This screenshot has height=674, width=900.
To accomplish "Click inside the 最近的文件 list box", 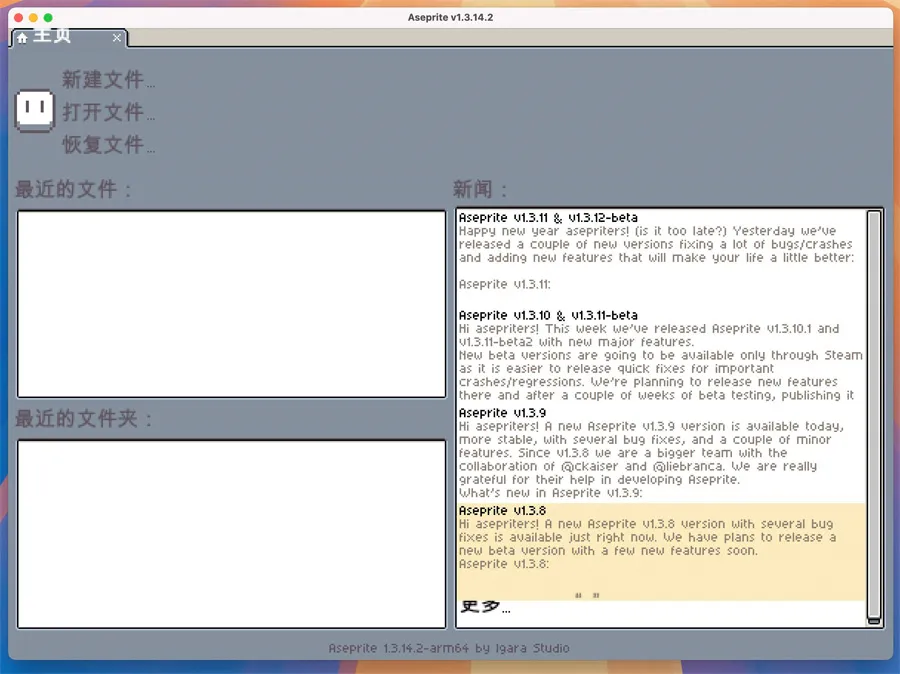I will coord(231,304).
